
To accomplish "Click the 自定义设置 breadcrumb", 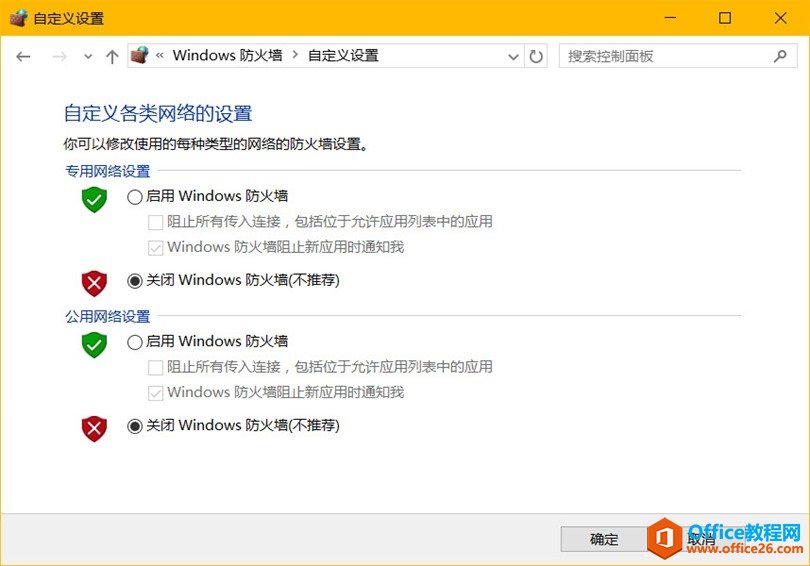I will (x=343, y=55).
